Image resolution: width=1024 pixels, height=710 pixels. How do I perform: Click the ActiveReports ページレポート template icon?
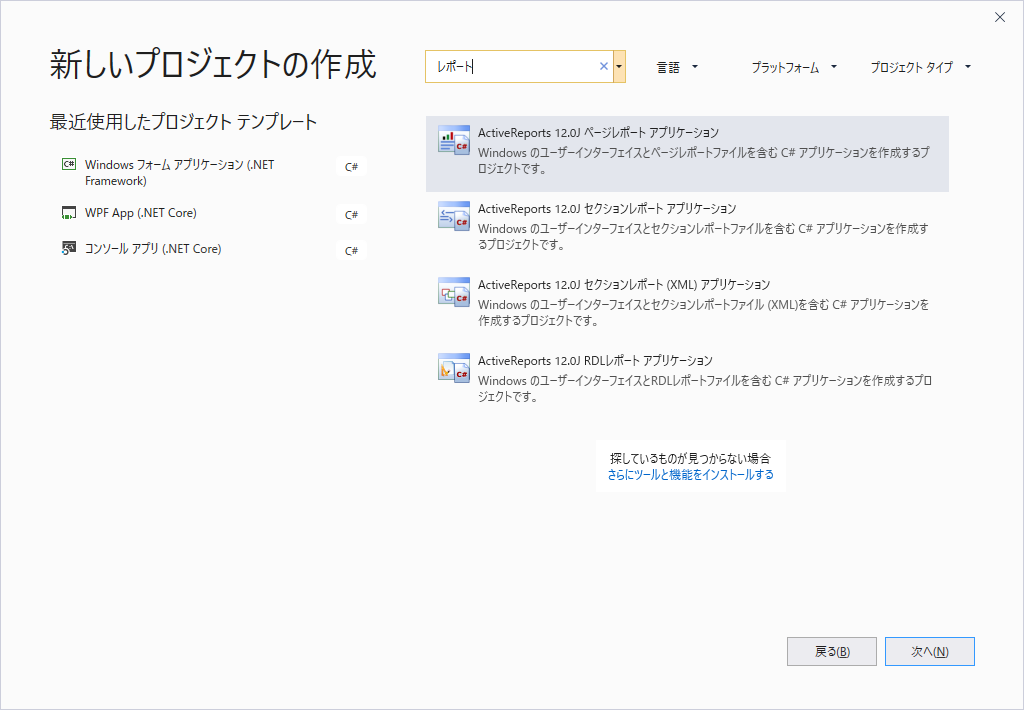pos(454,139)
